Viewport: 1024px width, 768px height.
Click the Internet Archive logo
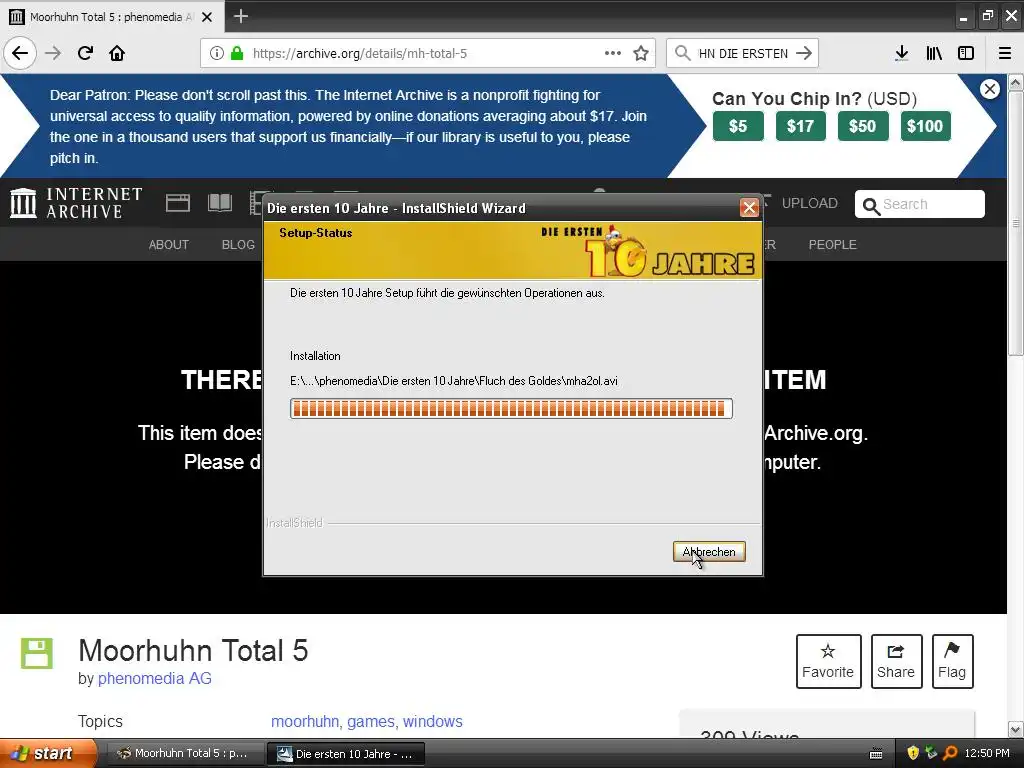point(76,203)
